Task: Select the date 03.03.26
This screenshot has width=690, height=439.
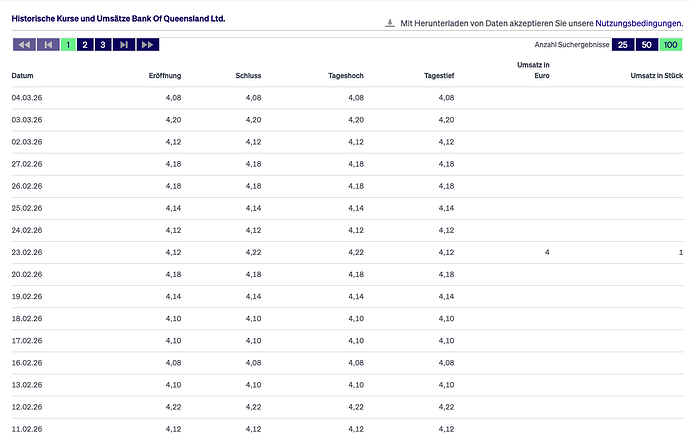Action: click(27, 120)
